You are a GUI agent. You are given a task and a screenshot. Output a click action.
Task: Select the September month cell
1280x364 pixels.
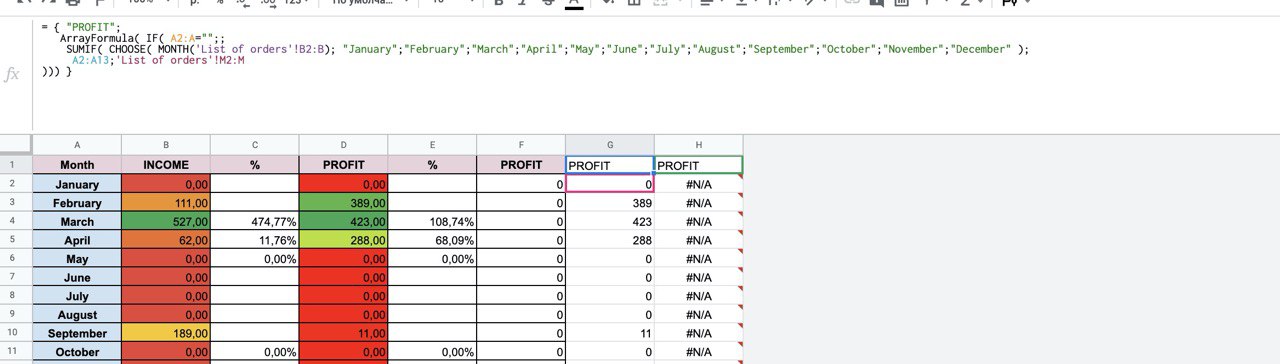77,333
